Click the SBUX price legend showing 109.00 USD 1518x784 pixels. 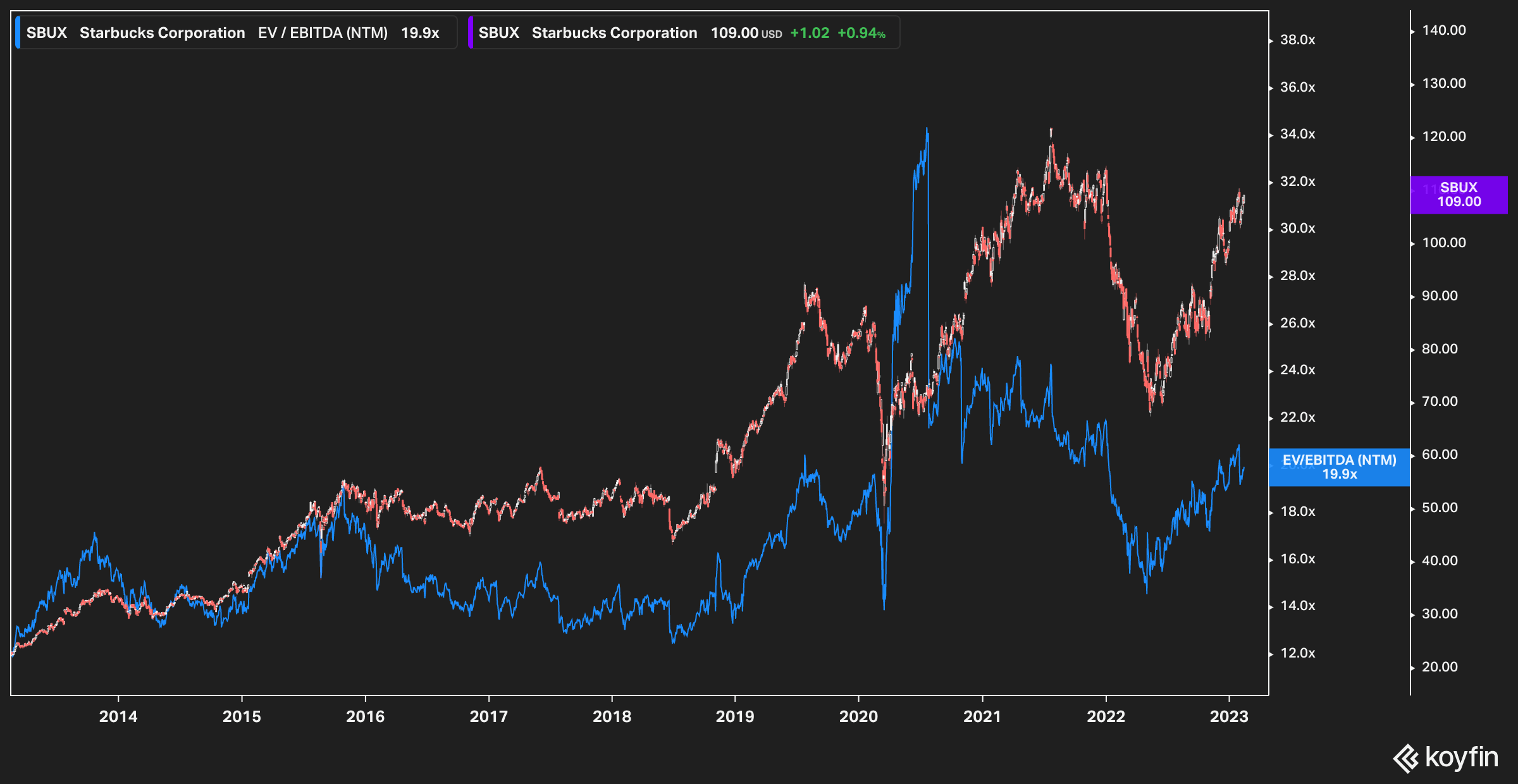pos(684,33)
